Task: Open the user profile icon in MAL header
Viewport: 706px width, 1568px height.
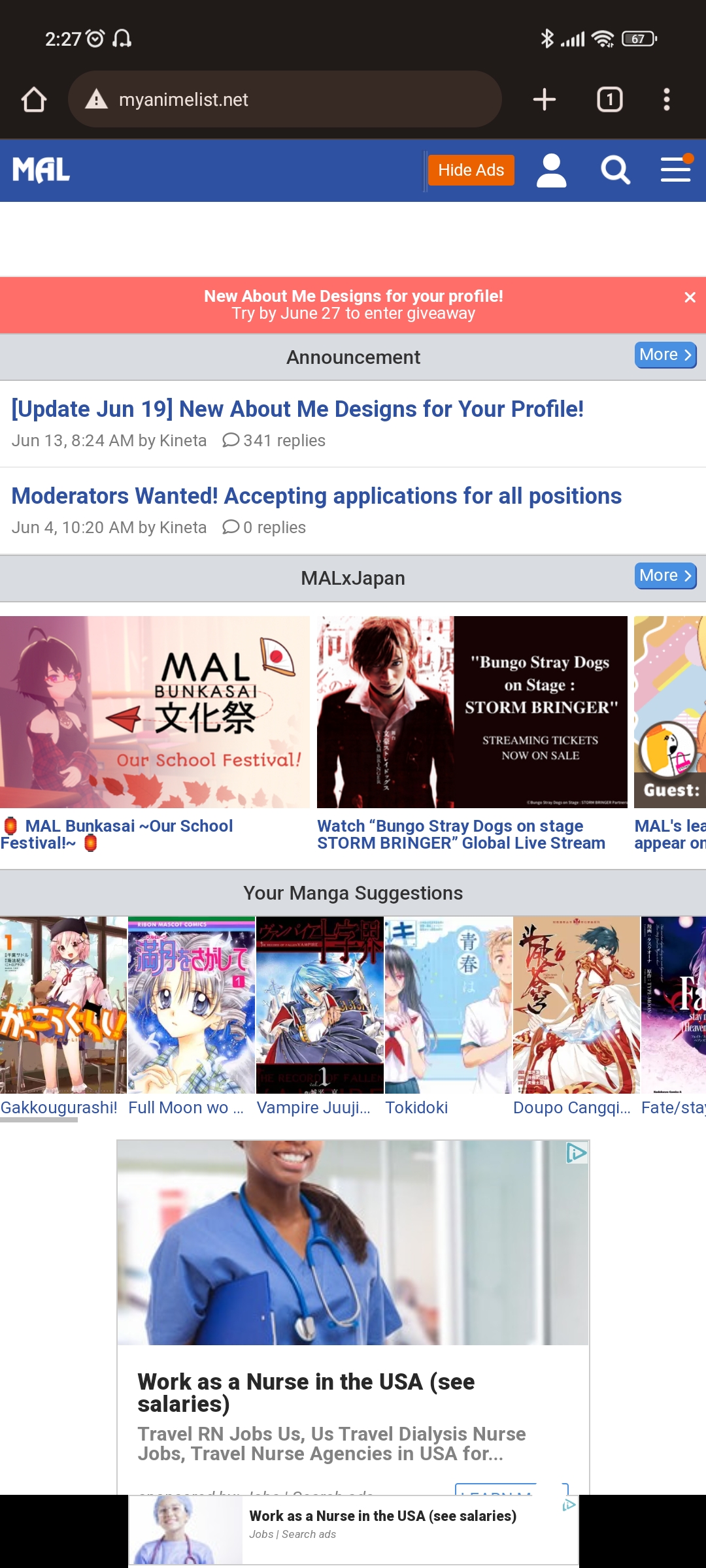Action: coord(551,171)
